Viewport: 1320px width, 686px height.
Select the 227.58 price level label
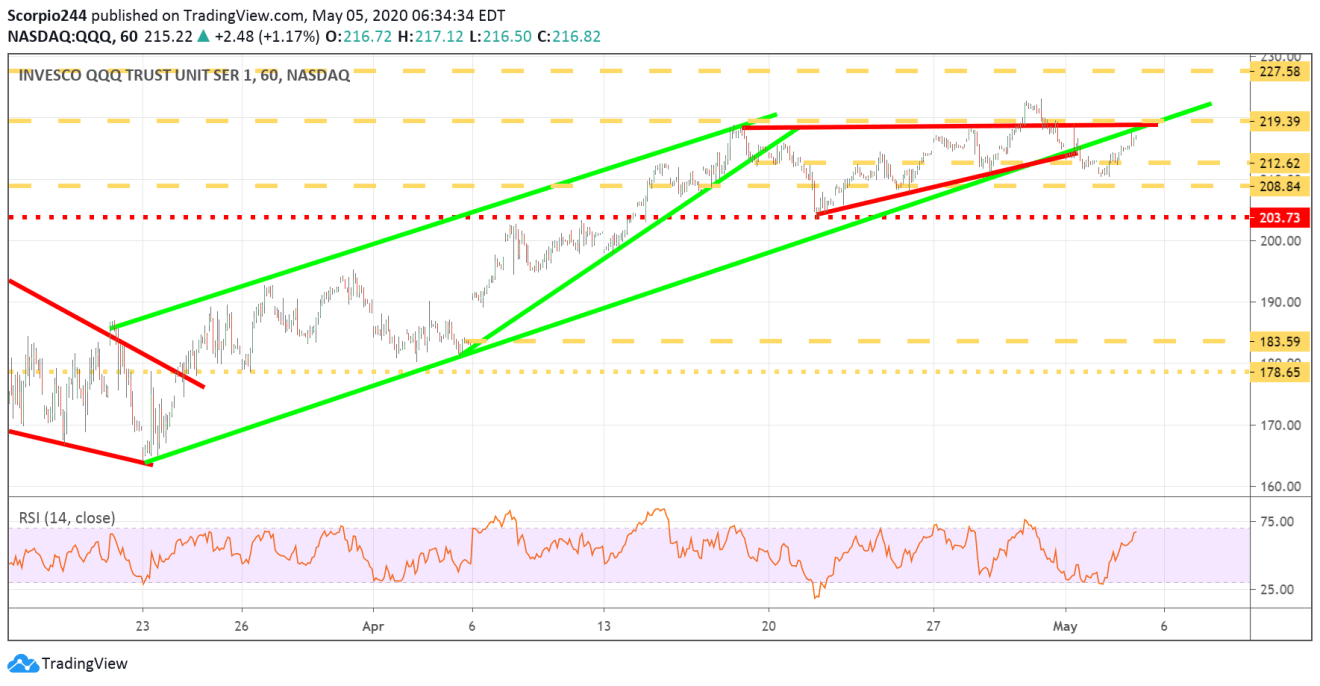(x=1281, y=71)
